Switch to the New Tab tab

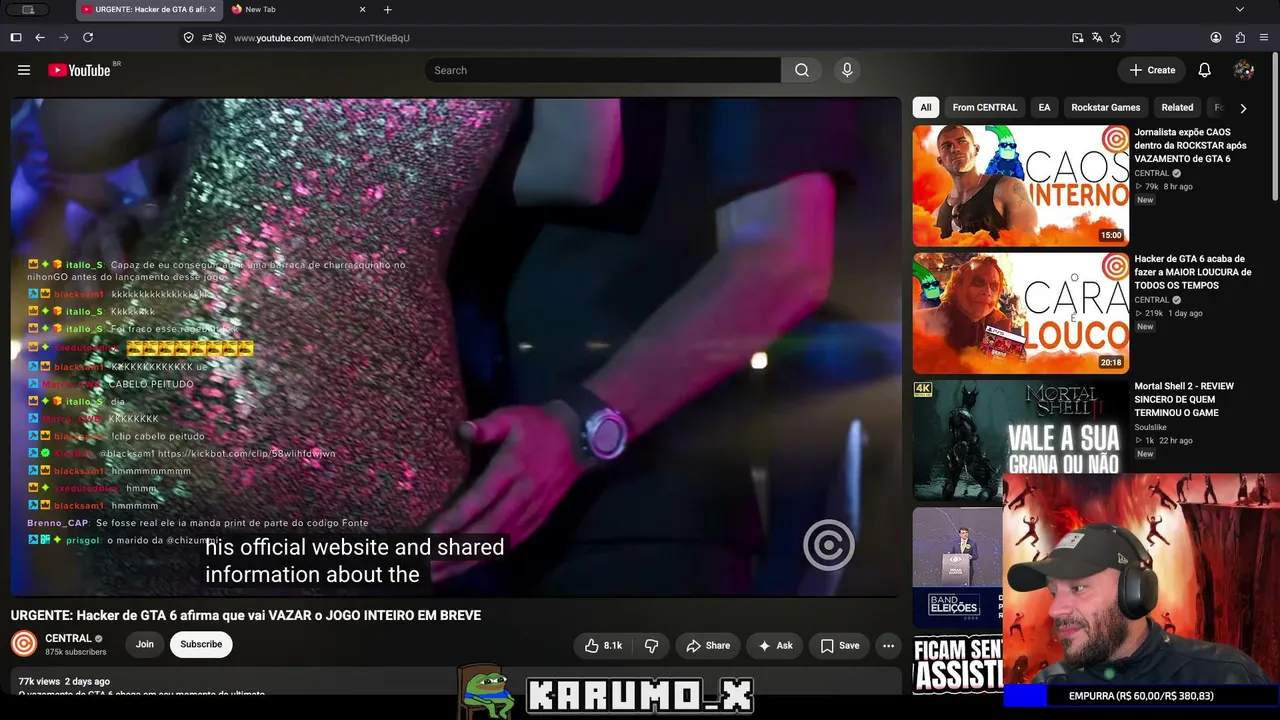[x=299, y=10]
